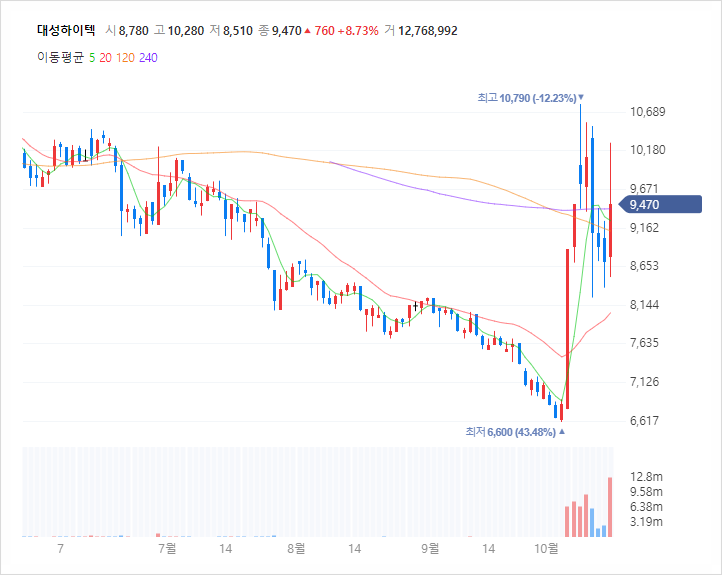Click the stock name 대성하이텍
Screen dimensions: 722x575
click(x=66, y=31)
